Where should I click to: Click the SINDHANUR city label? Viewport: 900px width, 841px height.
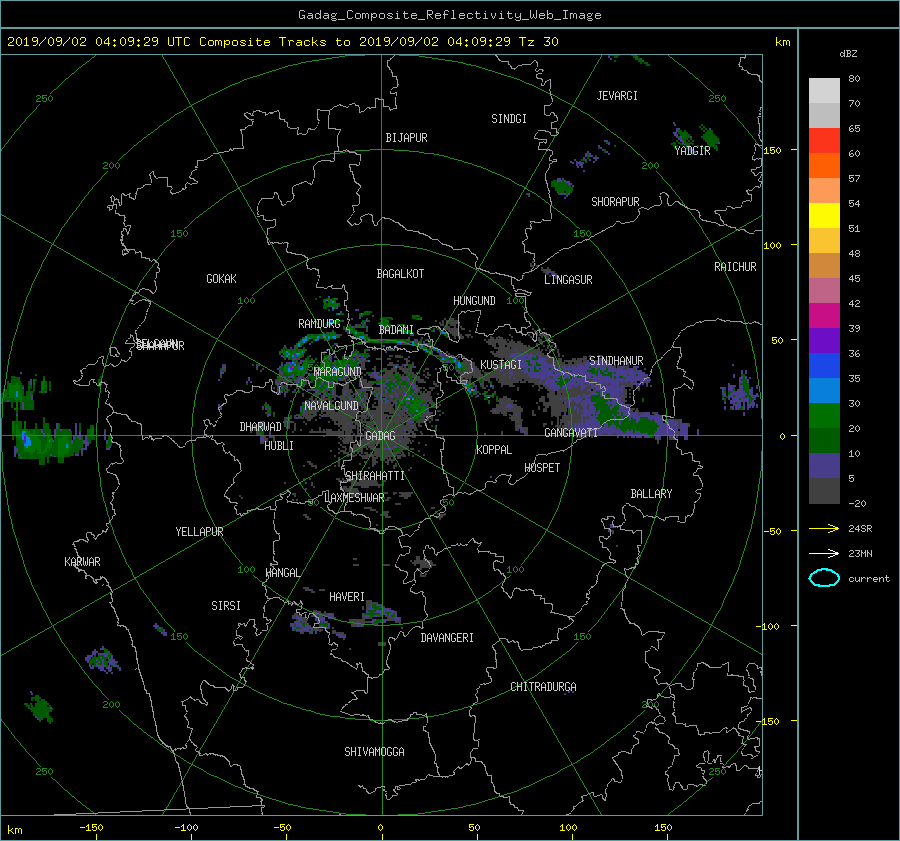pyautogui.click(x=616, y=361)
